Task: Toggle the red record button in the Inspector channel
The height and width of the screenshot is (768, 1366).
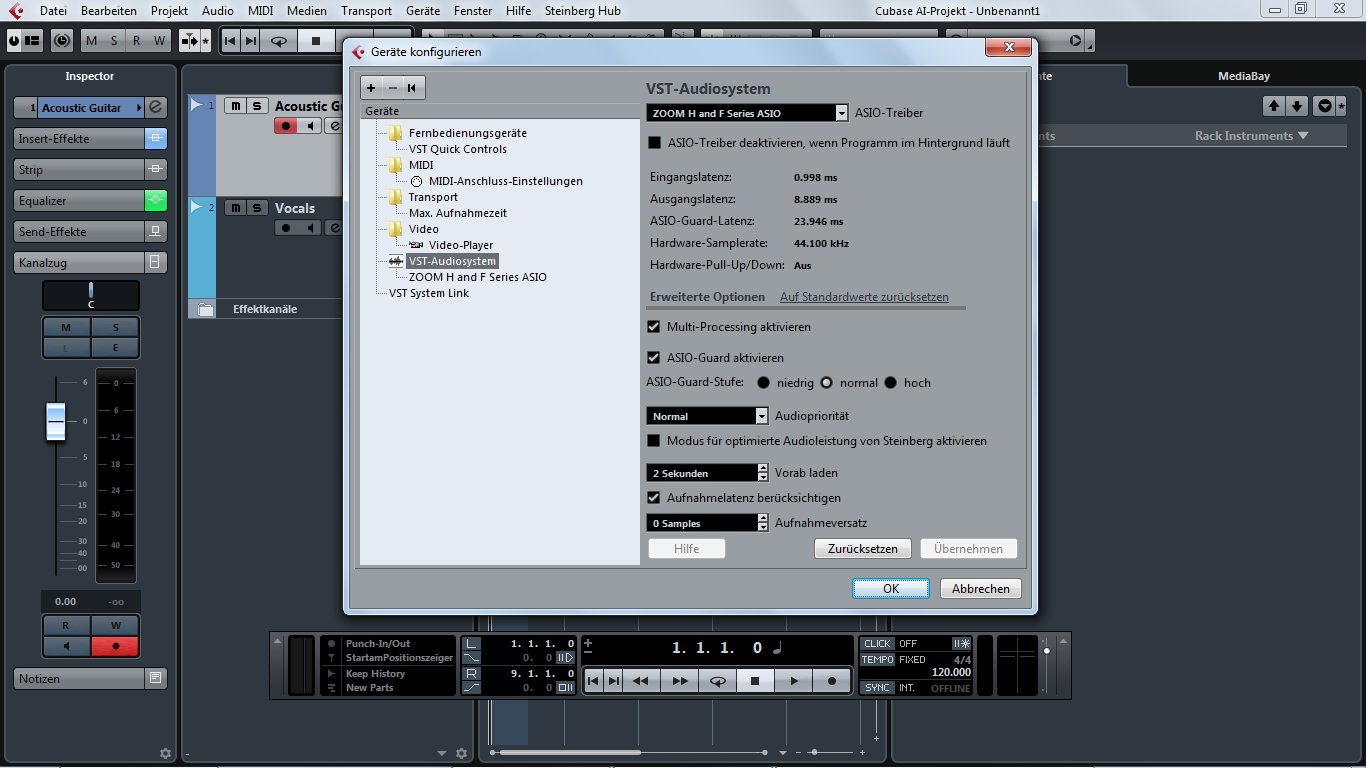Action: click(115, 646)
